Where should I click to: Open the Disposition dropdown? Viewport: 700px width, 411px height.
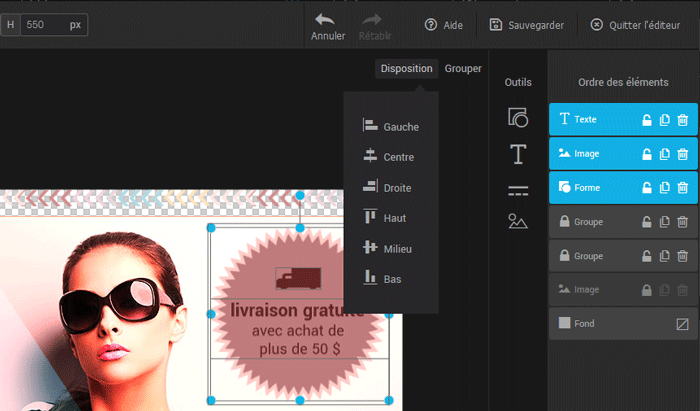tap(406, 69)
